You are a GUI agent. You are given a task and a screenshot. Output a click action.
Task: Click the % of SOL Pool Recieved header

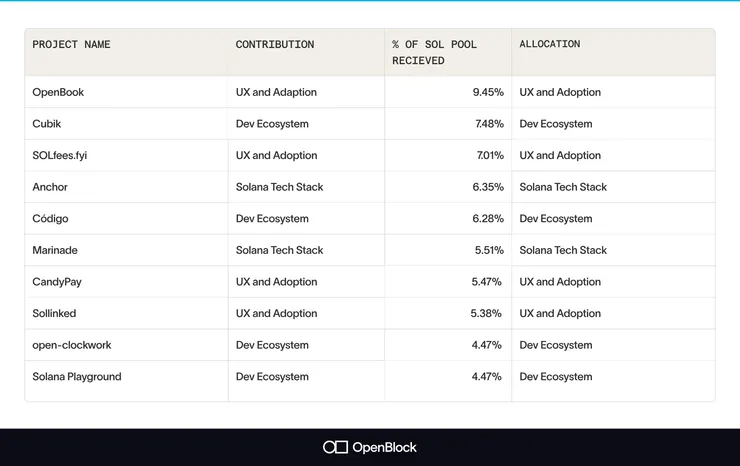434,52
